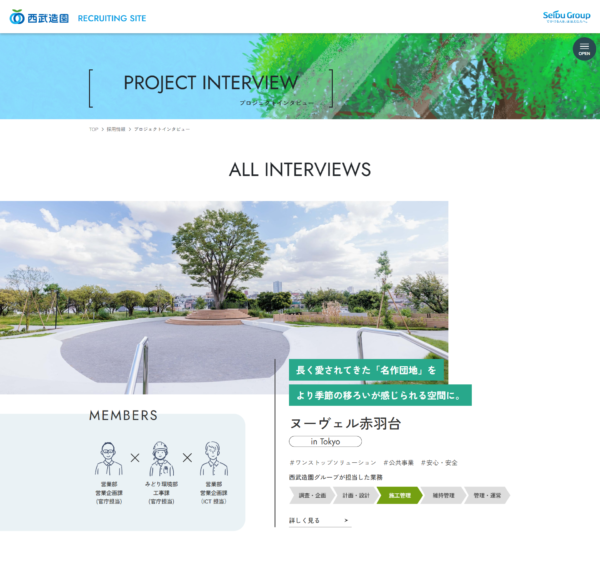Viewport: 600px width, 566px height.
Task: Click the helmeted worker member icon
Action: point(161,460)
